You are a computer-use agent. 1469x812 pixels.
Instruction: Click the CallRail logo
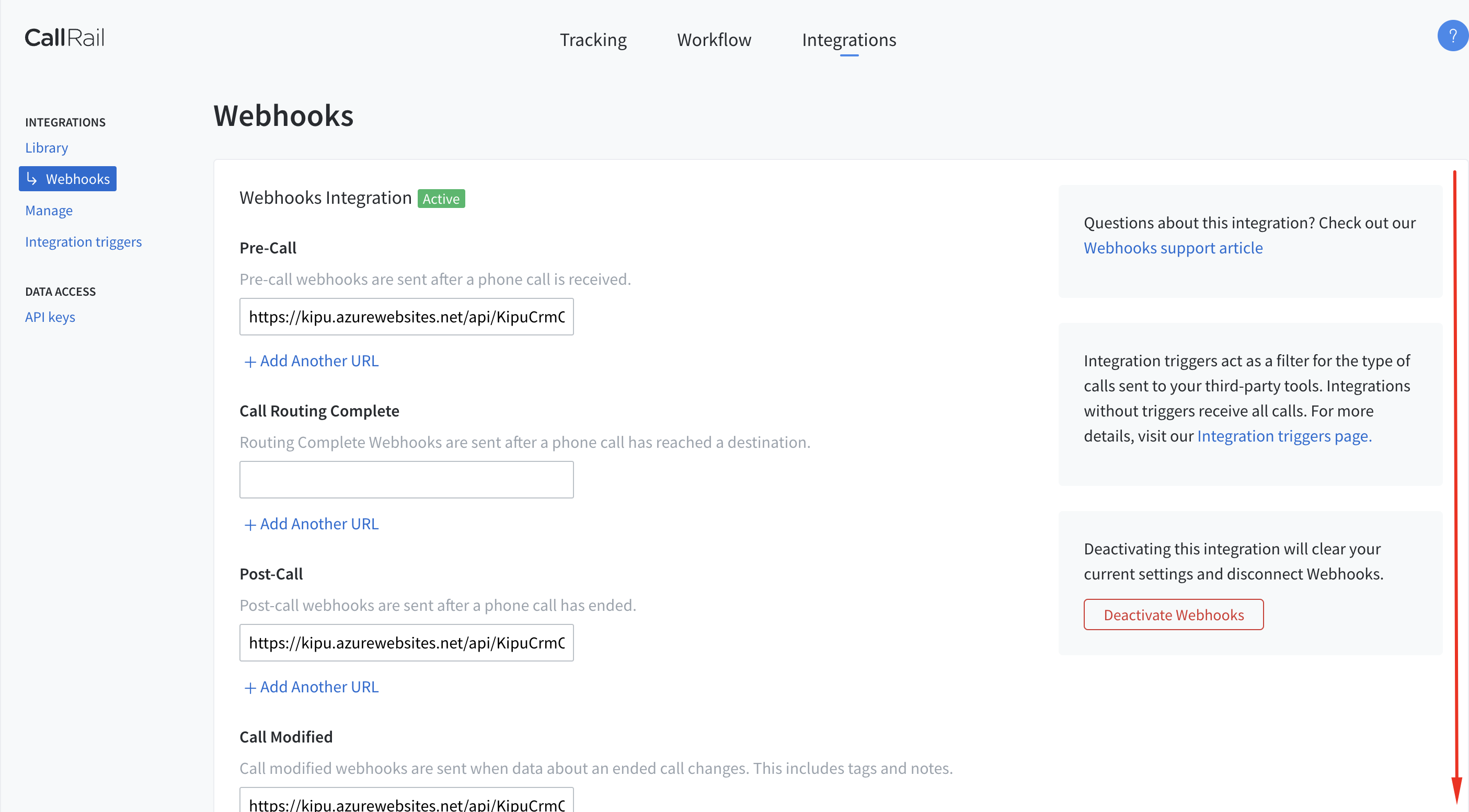tap(64, 38)
